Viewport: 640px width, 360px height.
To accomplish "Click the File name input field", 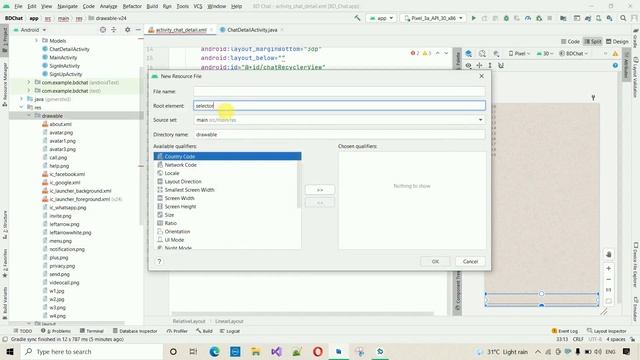I will point(339,91).
